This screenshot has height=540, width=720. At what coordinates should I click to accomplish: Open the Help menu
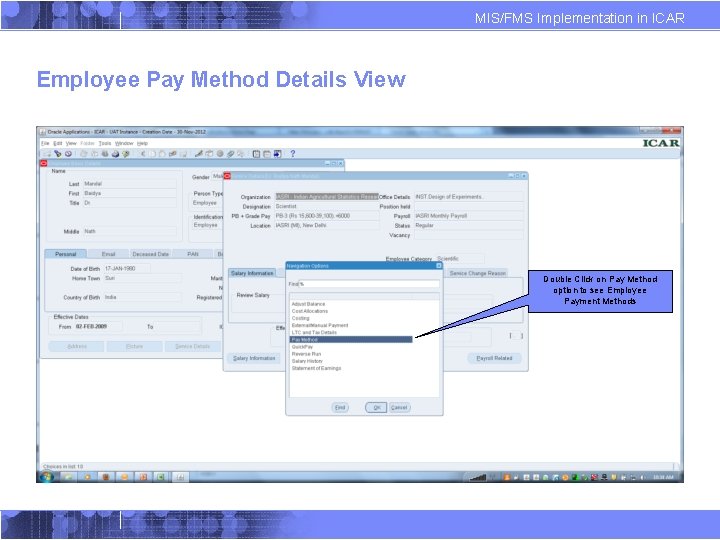(x=142, y=143)
